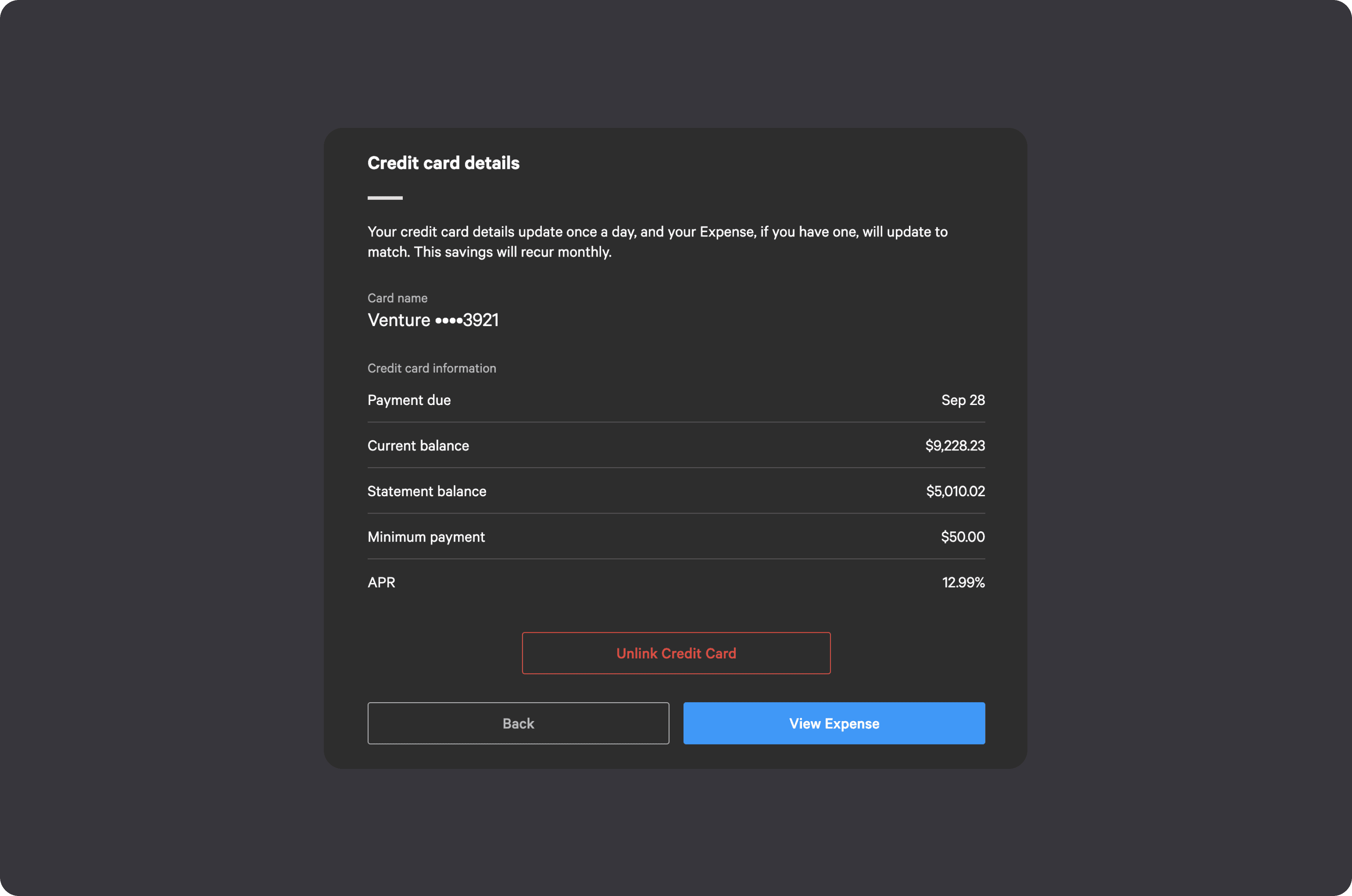This screenshot has width=1352, height=896.
Task: Select the Minimum payment label
Action: tap(426, 537)
